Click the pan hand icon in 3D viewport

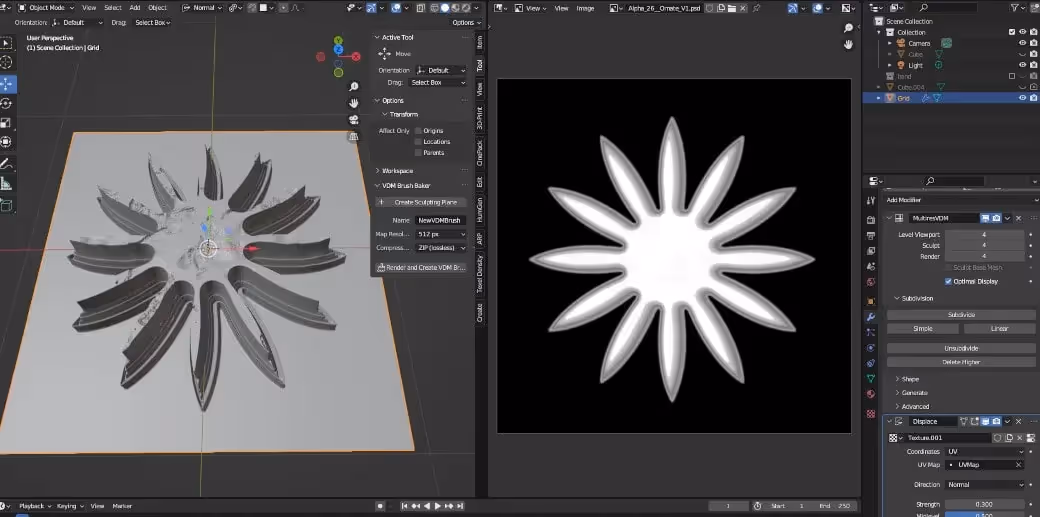354,103
